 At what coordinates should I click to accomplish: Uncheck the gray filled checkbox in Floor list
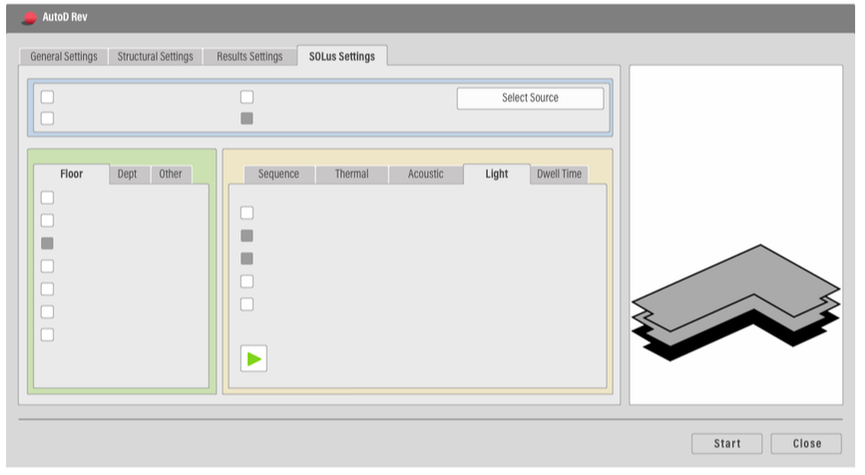[47, 243]
